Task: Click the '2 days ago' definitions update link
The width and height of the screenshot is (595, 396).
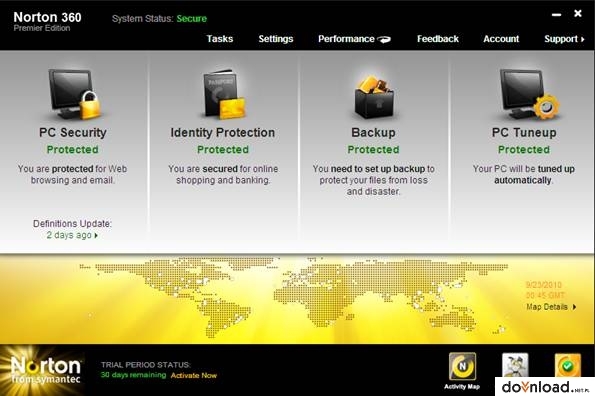Action: (x=72, y=235)
